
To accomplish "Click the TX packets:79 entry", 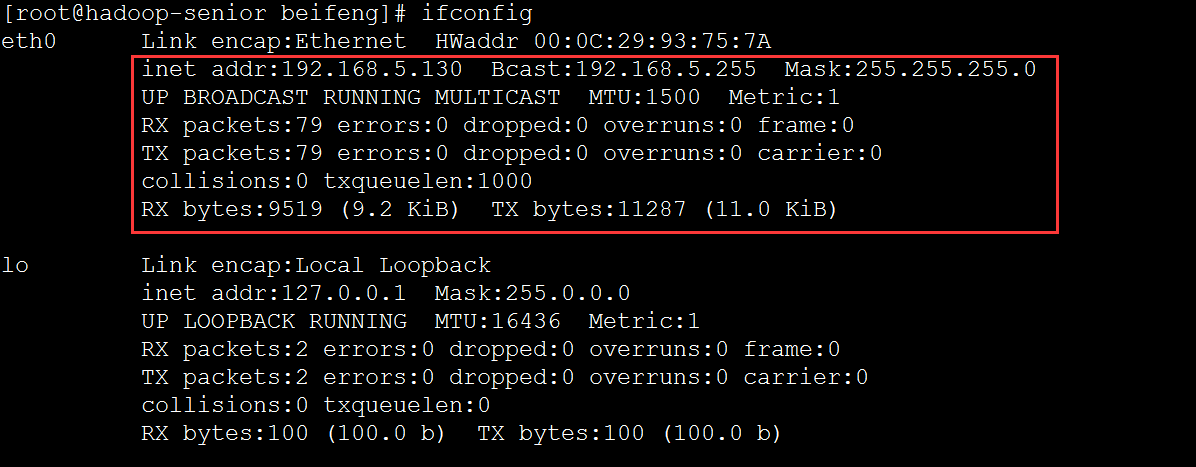I will pyautogui.click(x=232, y=153).
